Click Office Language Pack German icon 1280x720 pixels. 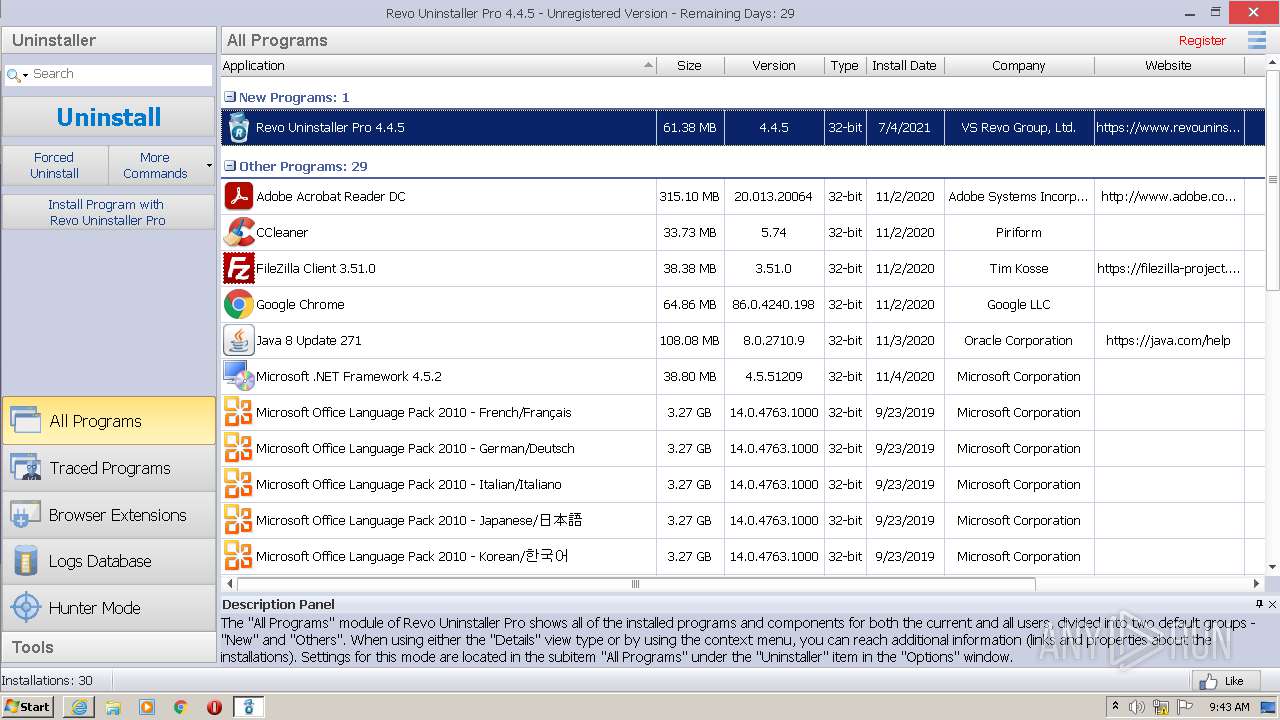238,448
